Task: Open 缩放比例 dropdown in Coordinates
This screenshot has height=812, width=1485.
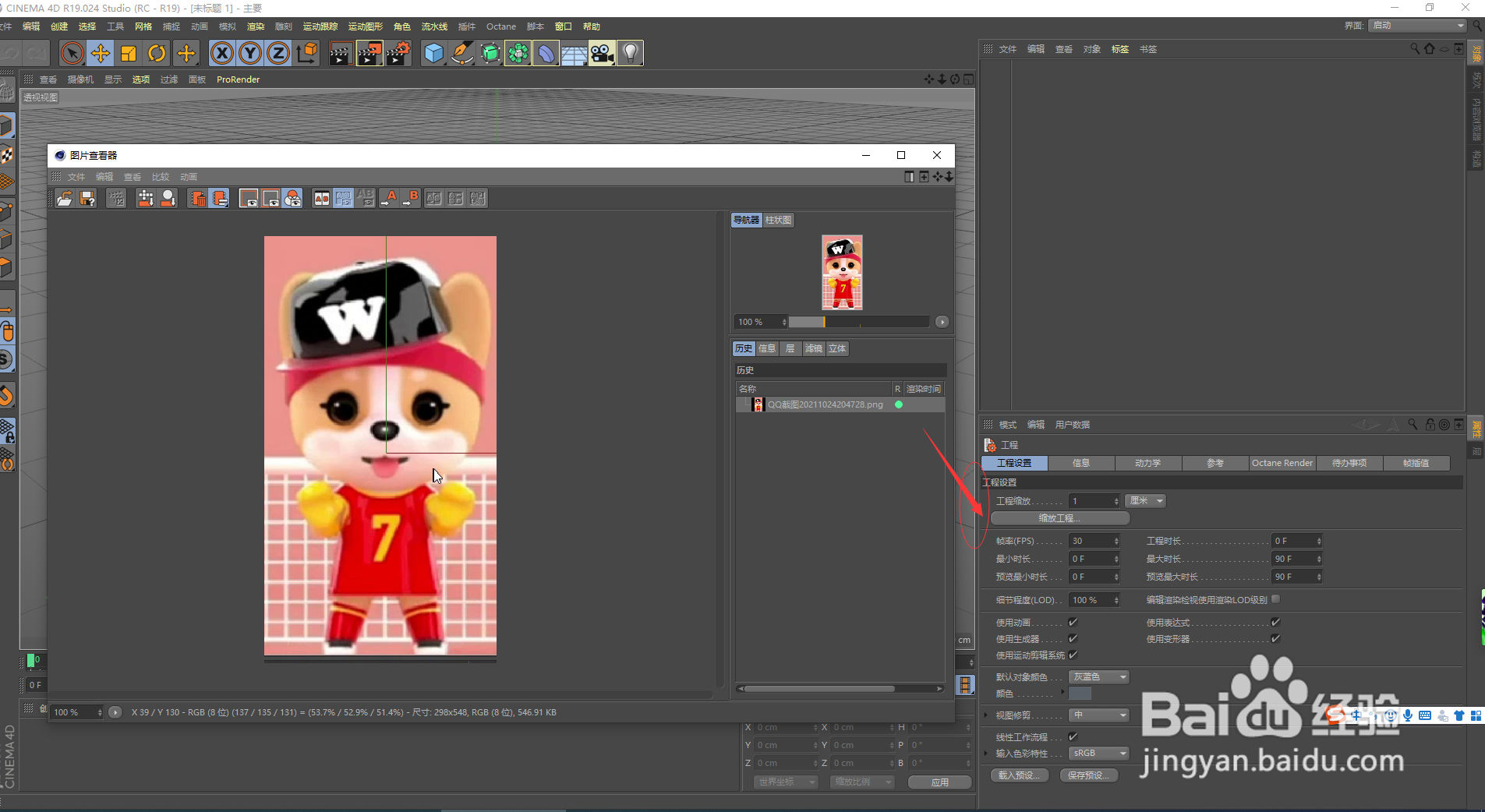Action: click(x=863, y=782)
